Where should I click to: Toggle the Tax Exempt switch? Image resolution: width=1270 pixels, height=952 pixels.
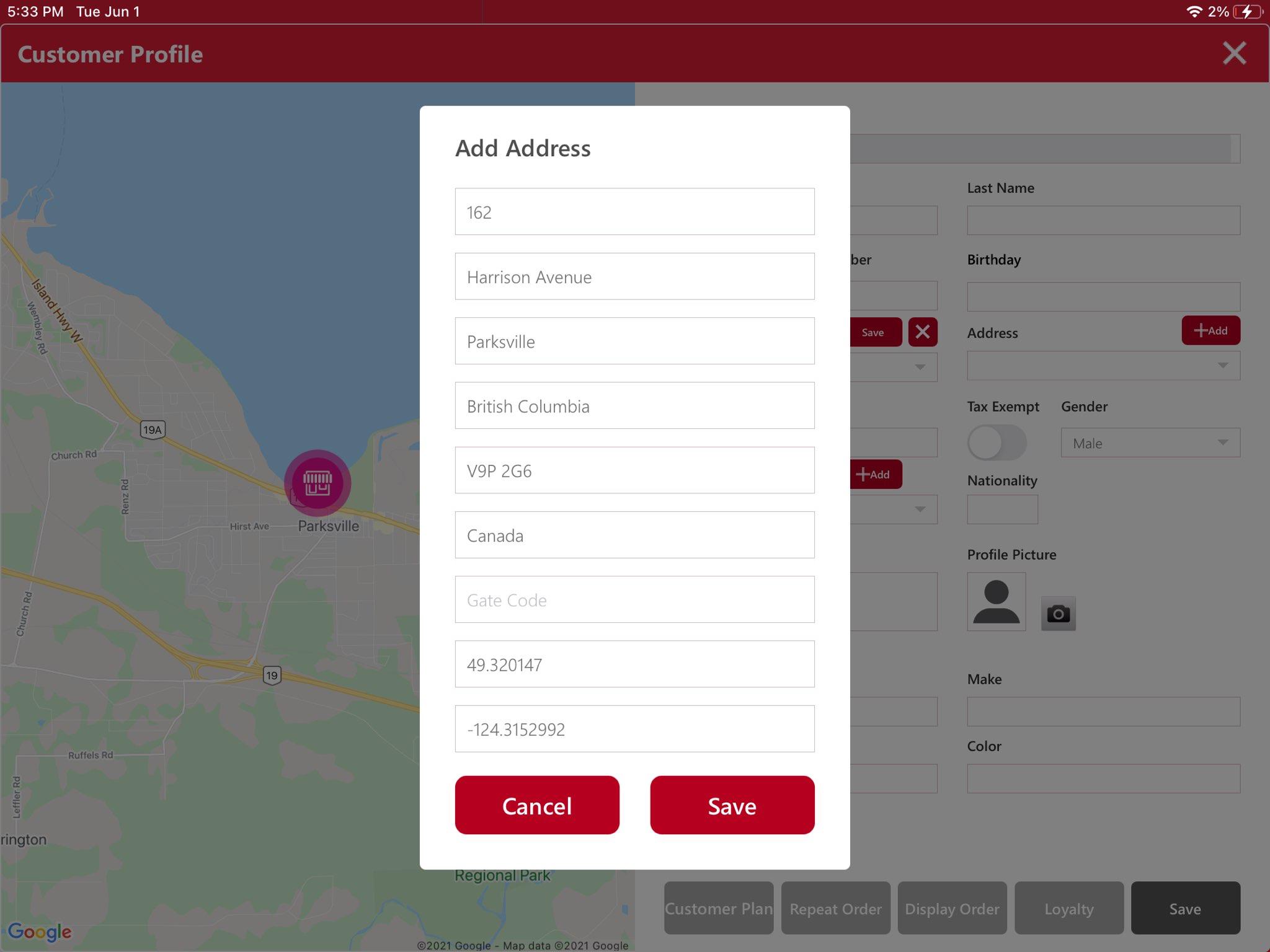pyautogui.click(x=997, y=443)
